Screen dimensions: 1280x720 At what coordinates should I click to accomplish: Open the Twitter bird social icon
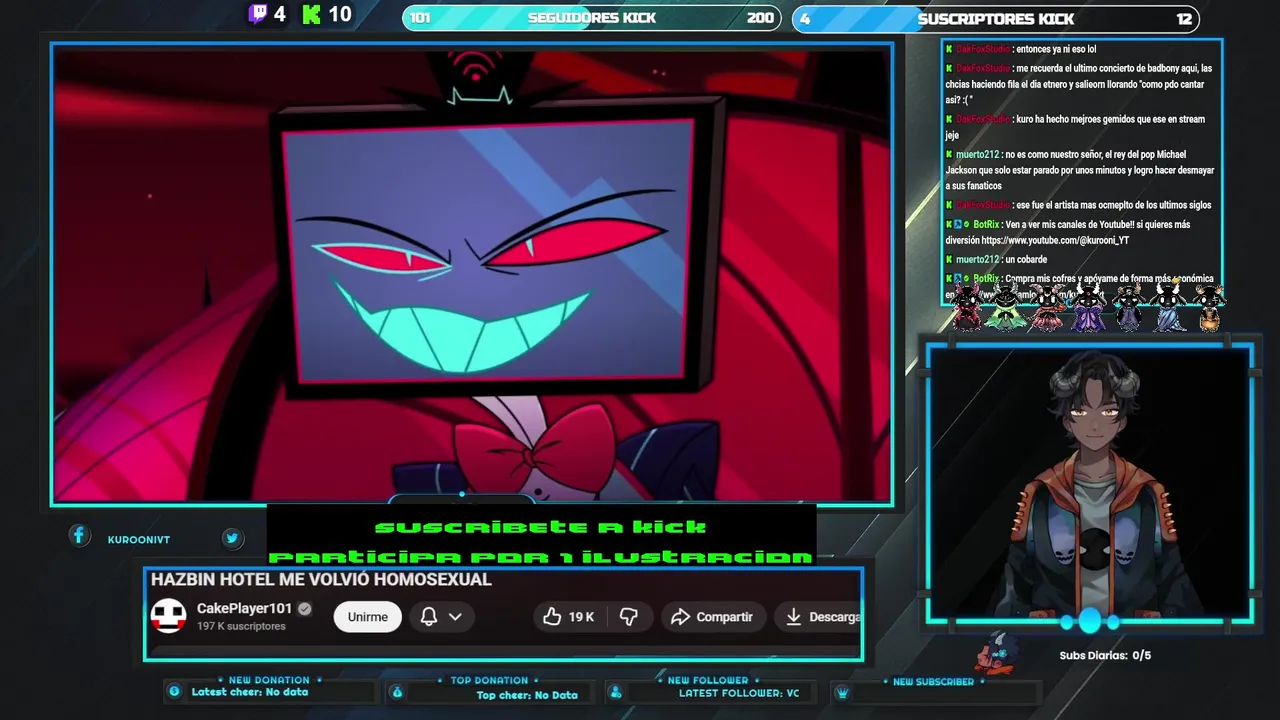(232, 538)
